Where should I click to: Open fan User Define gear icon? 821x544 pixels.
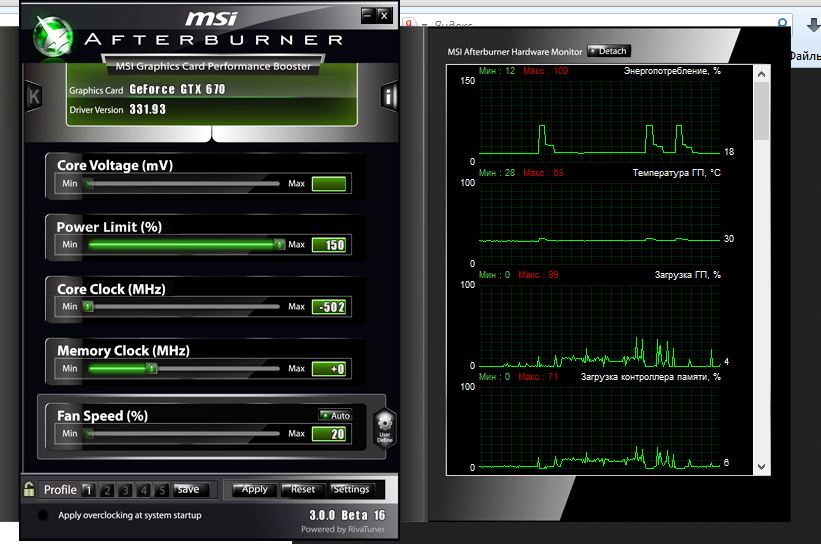[x=384, y=428]
